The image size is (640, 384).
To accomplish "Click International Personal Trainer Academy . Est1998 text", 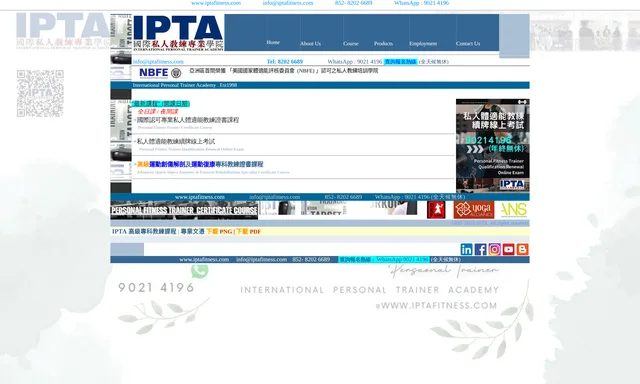I will click(184, 85).
